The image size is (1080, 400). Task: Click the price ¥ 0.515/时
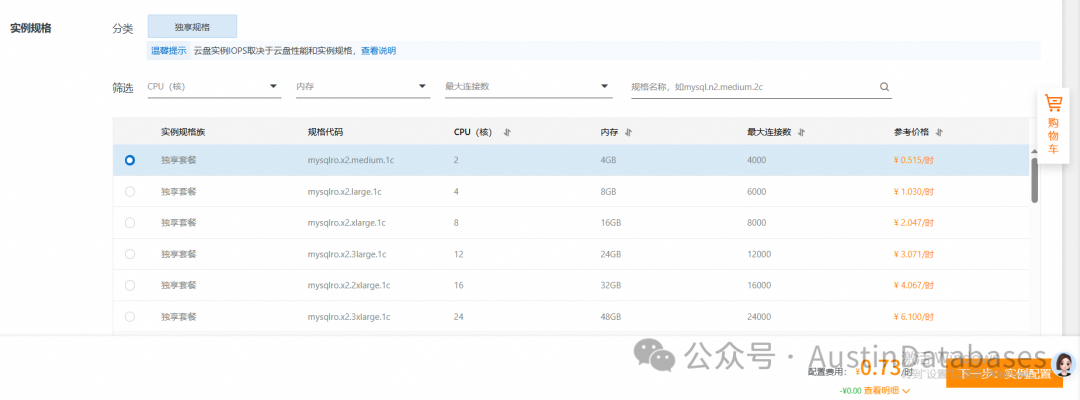tap(914, 160)
